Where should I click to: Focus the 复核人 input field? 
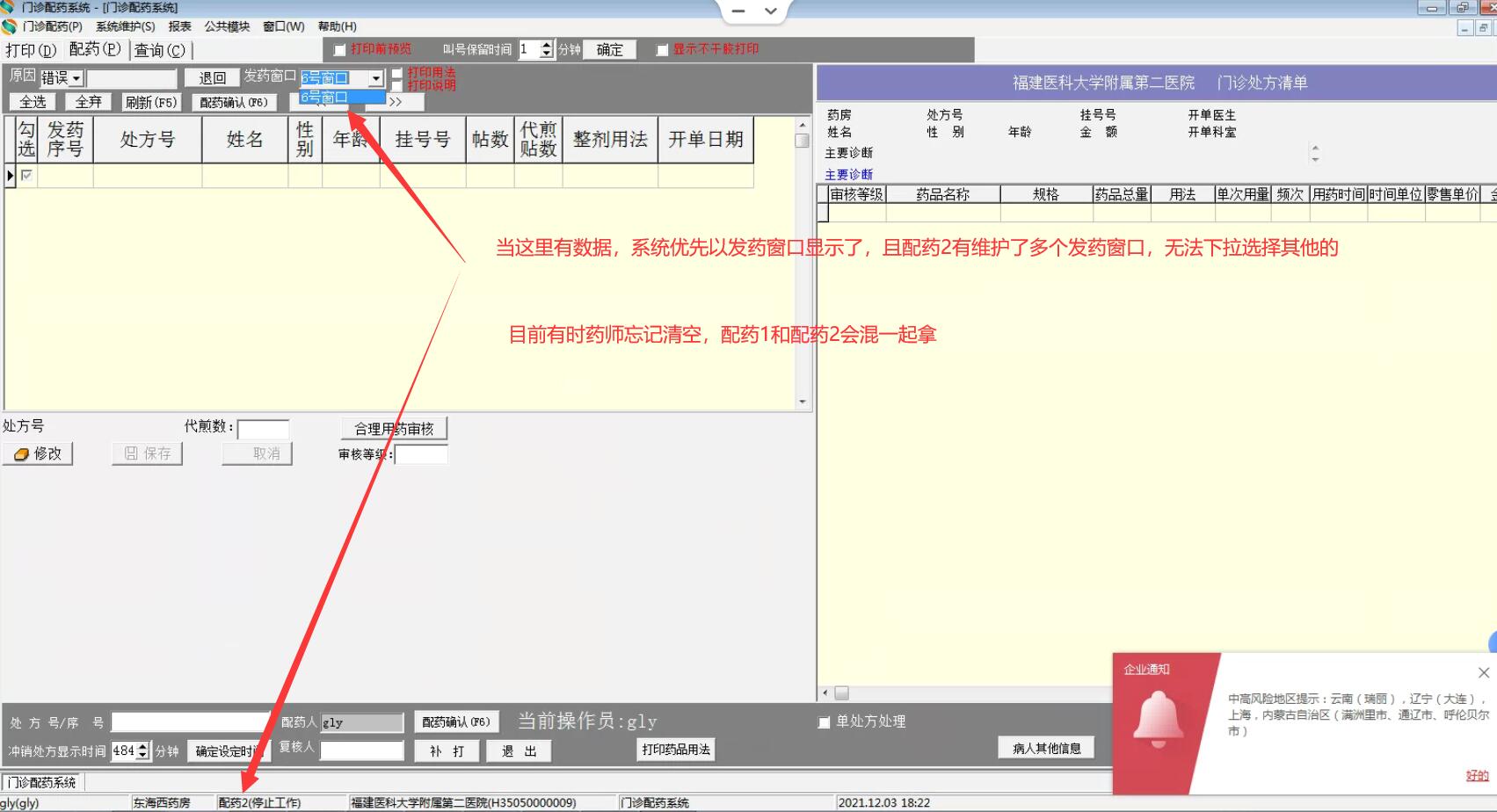(x=361, y=750)
